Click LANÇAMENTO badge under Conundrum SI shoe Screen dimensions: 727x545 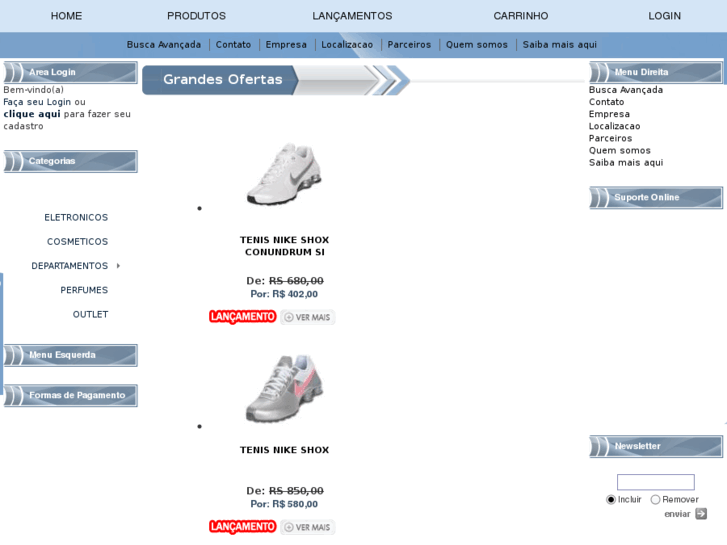(x=242, y=317)
